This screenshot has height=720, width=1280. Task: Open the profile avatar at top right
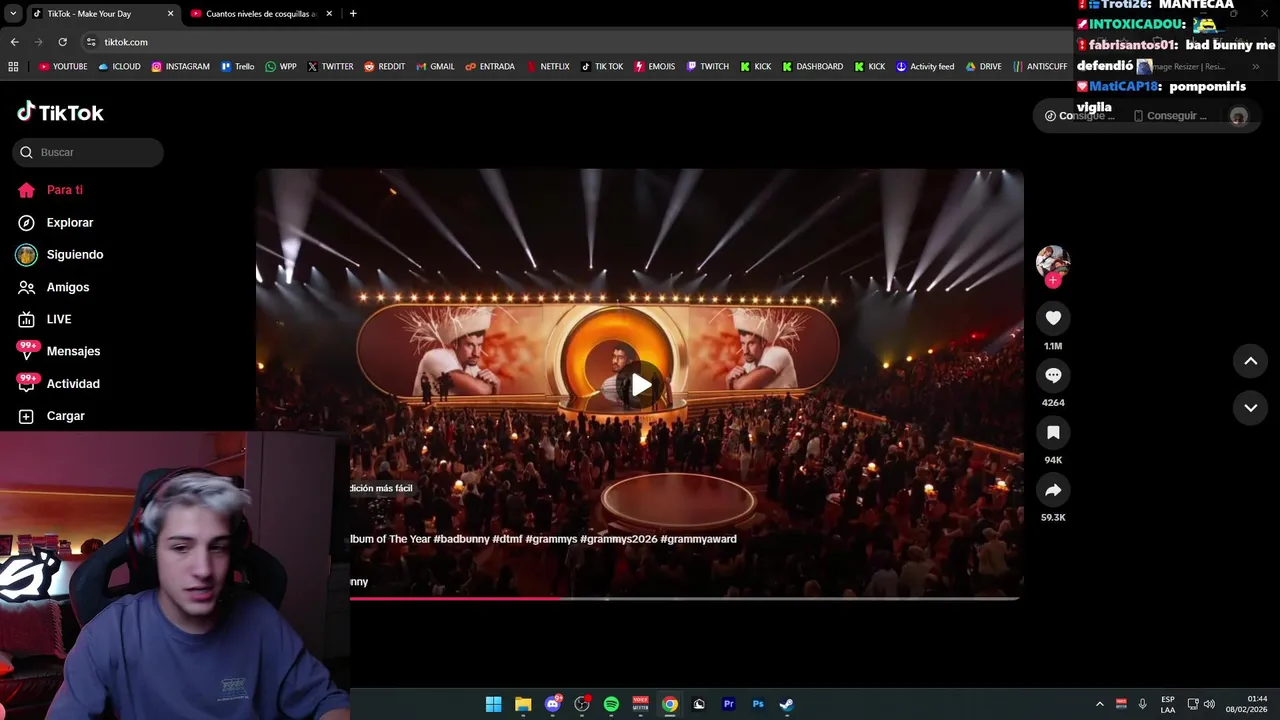click(1238, 116)
